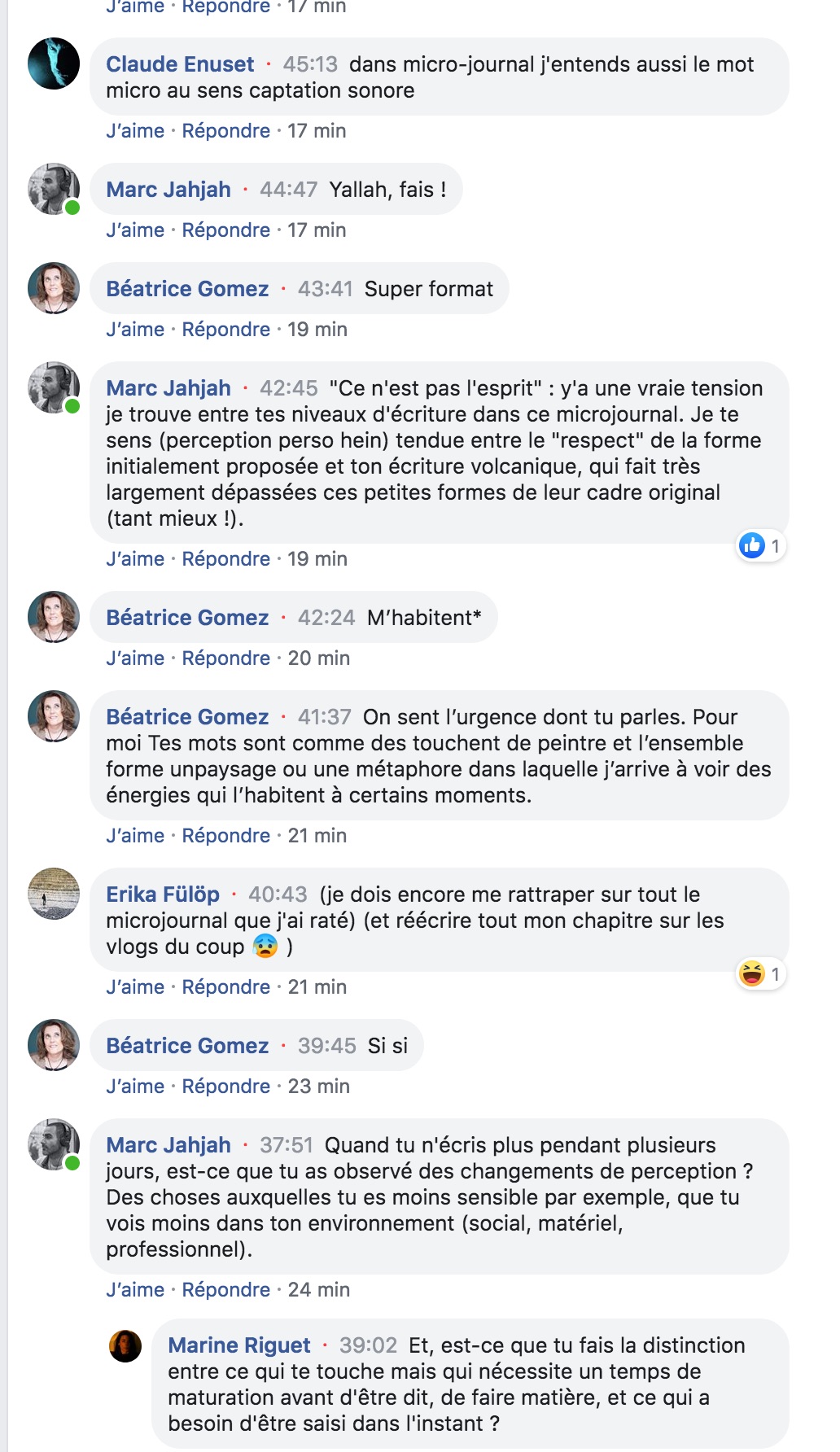Open the laughing reaction on Erika's comment
The width and height of the screenshot is (840, 1452).
760,973
